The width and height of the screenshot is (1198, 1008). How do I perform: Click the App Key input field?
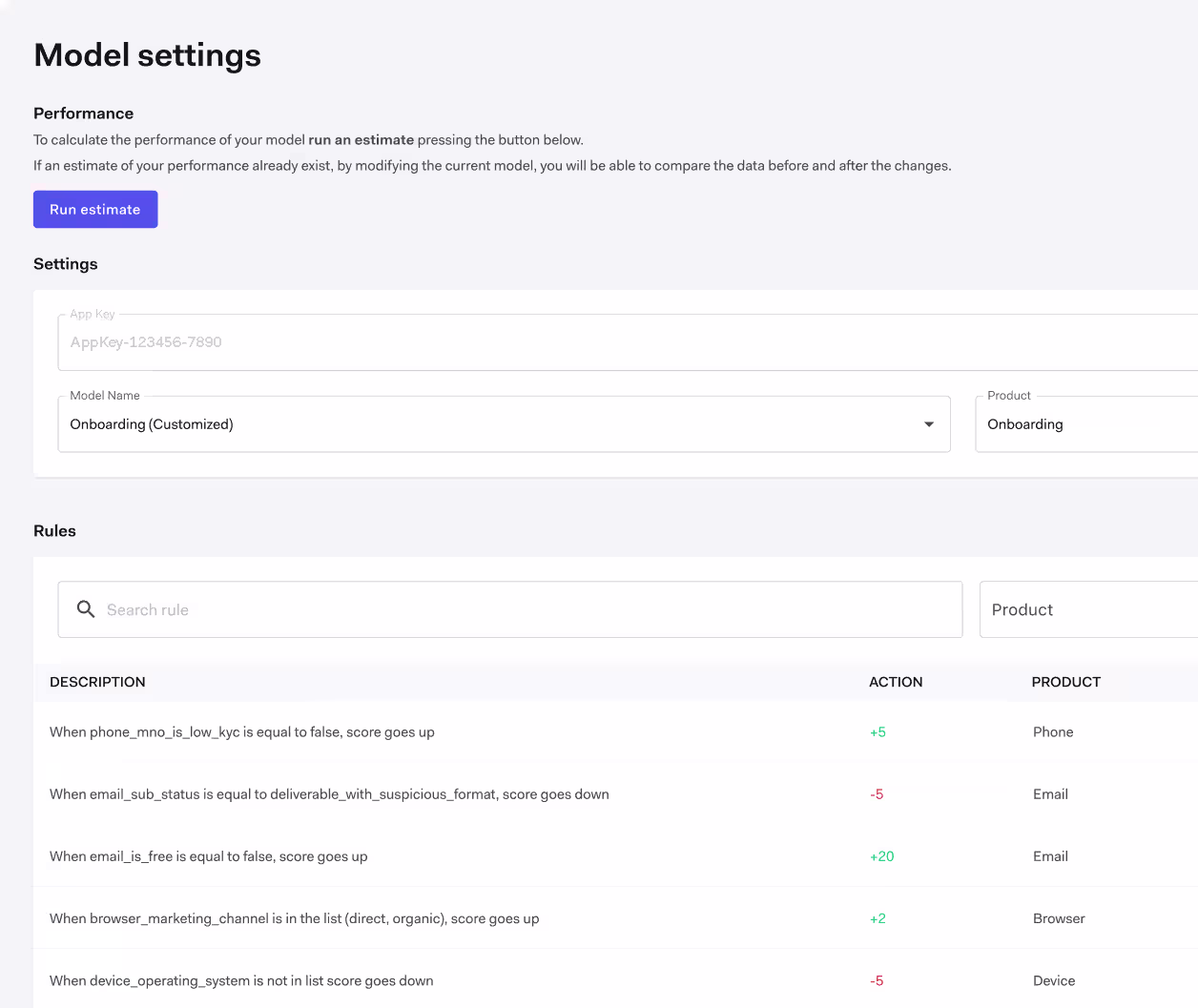pos(628,342)
